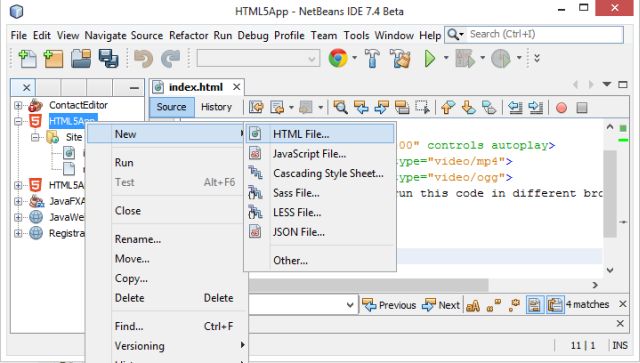Click Previous Bookmark up-arrow icon
The width and height of the screenshot is (640, 363).
point(448,107)
